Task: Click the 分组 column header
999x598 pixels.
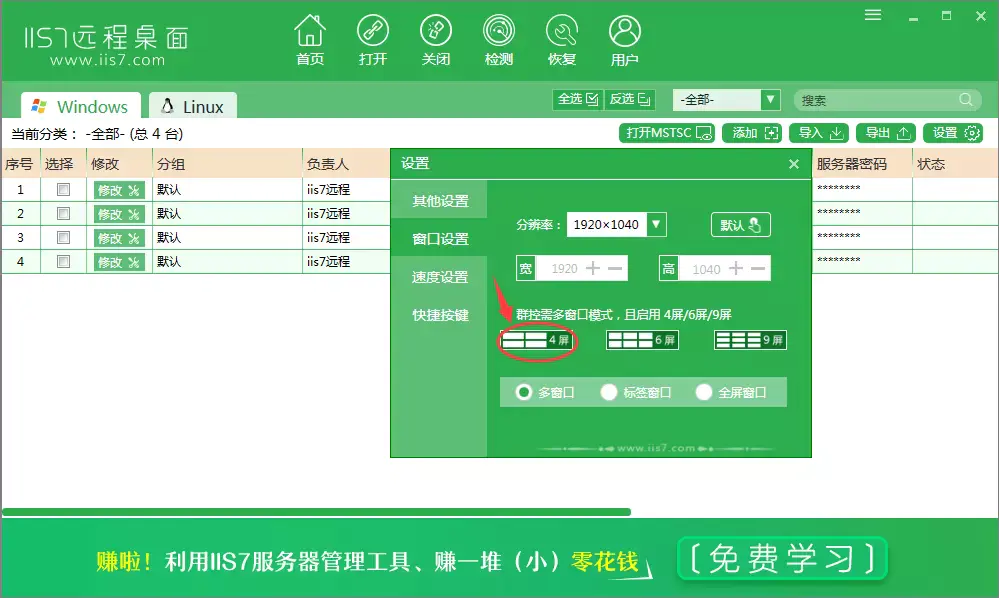Action: pos(227,164)
